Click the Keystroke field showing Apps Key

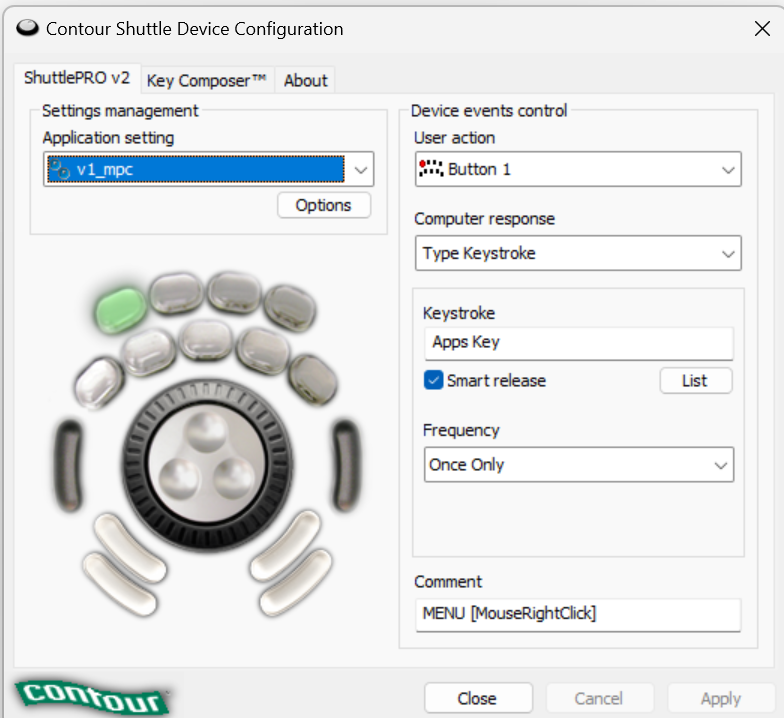(x=579, y=343)
